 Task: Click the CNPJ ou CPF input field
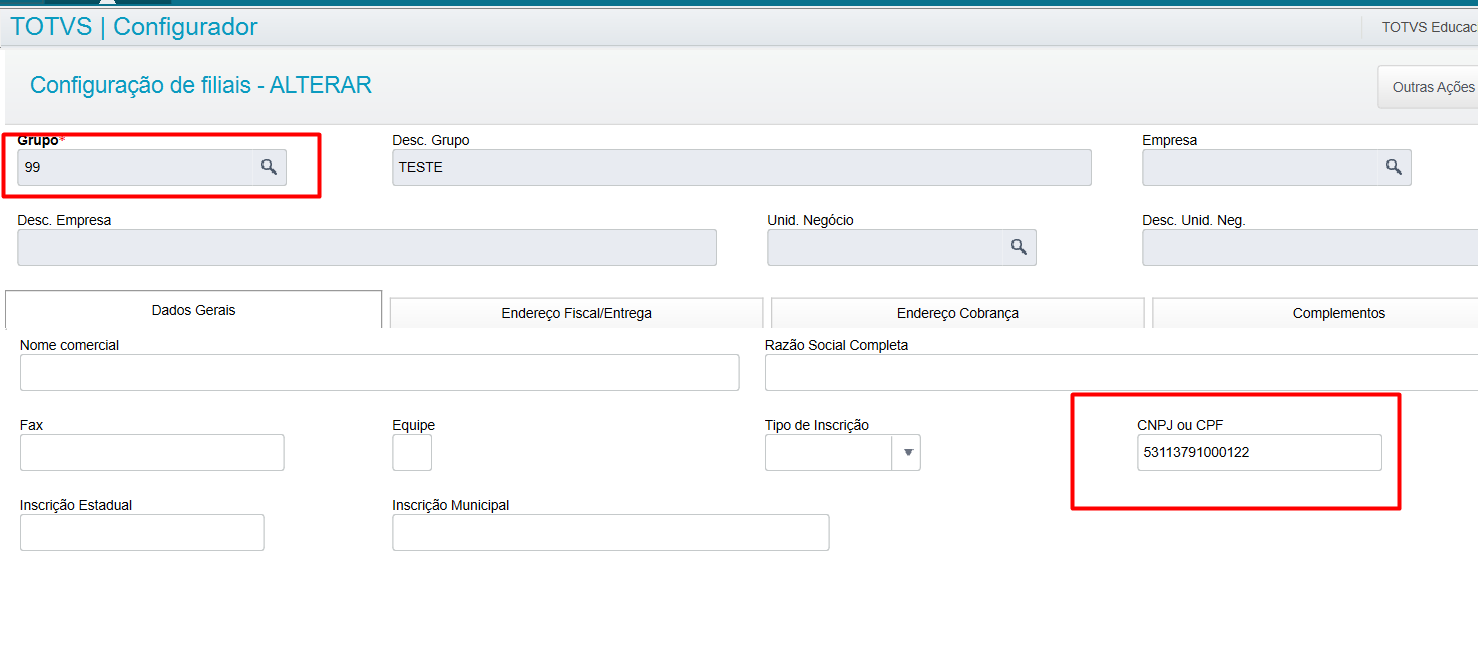(x=1258, y=453)
